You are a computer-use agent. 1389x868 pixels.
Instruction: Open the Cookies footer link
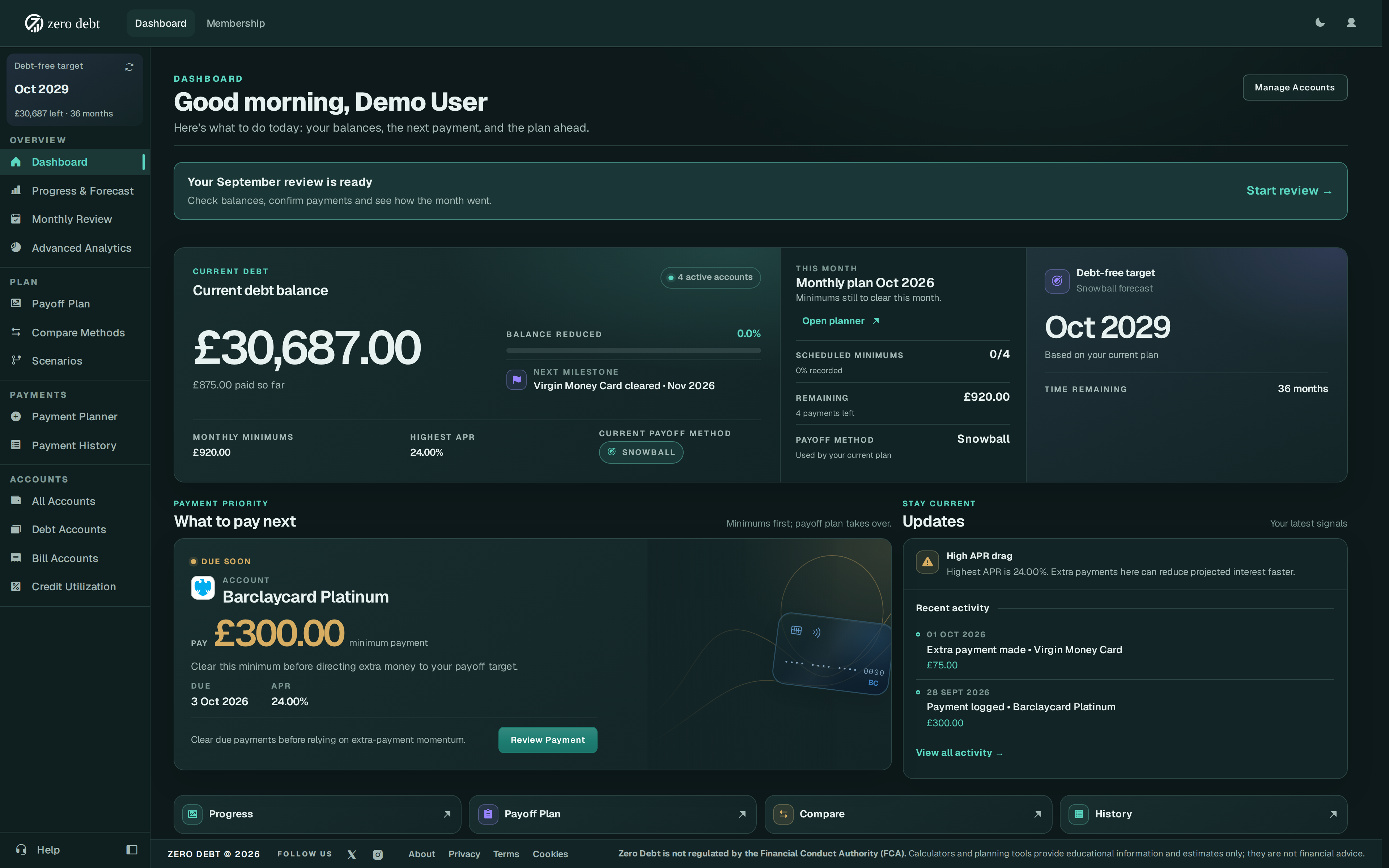click(x=550, y=854)
